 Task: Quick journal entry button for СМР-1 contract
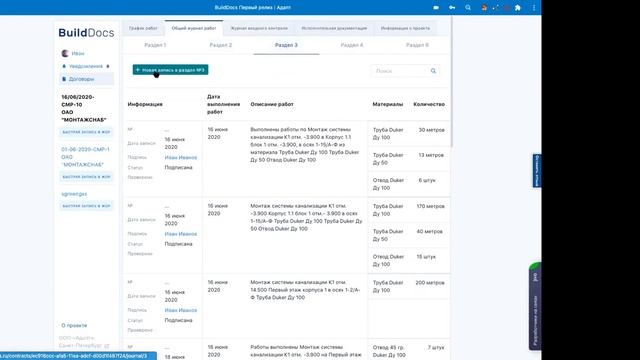pyautogui.click(x=86, y=177)
